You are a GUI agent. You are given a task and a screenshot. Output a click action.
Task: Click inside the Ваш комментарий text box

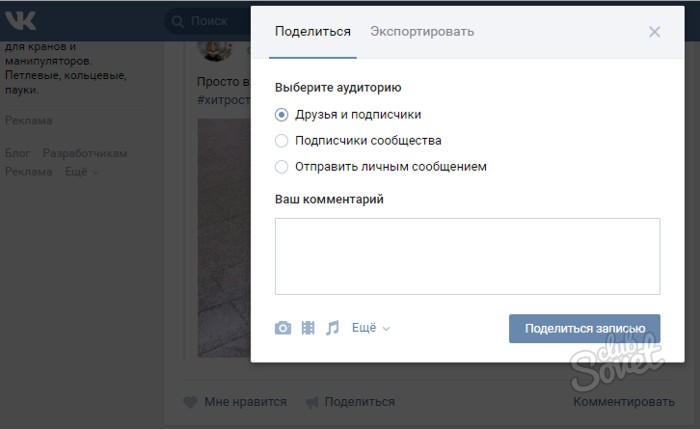click(x=467, y=256)
